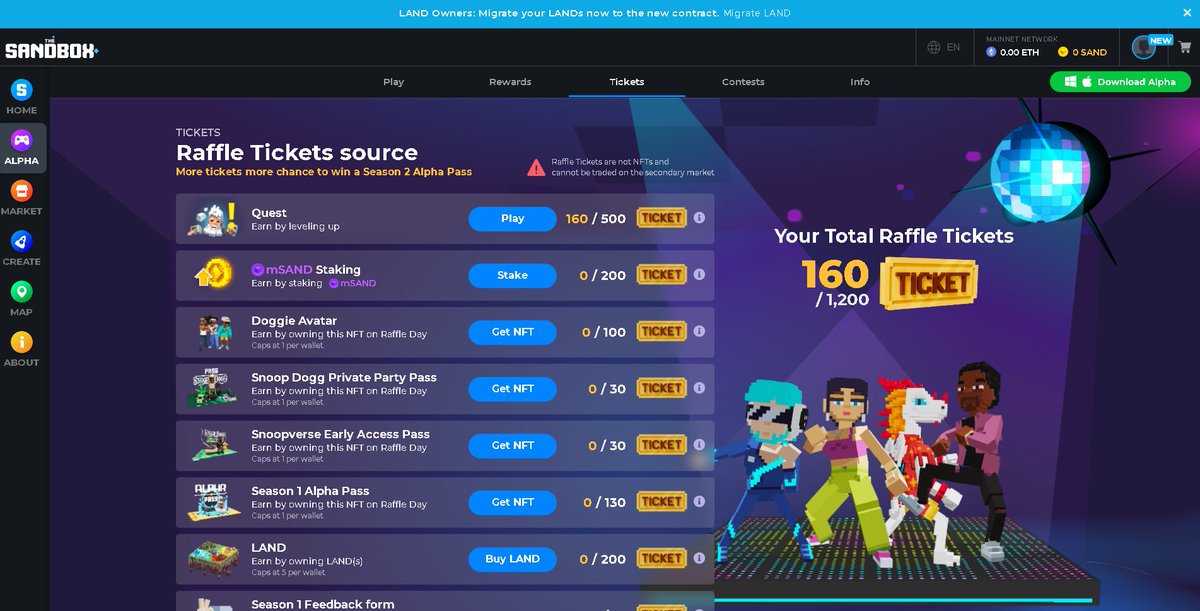Click the Snoop Dogg Private Party Pass ticket icon
Viewport: 1200px width, 611px height.
(x=661, y=388)
